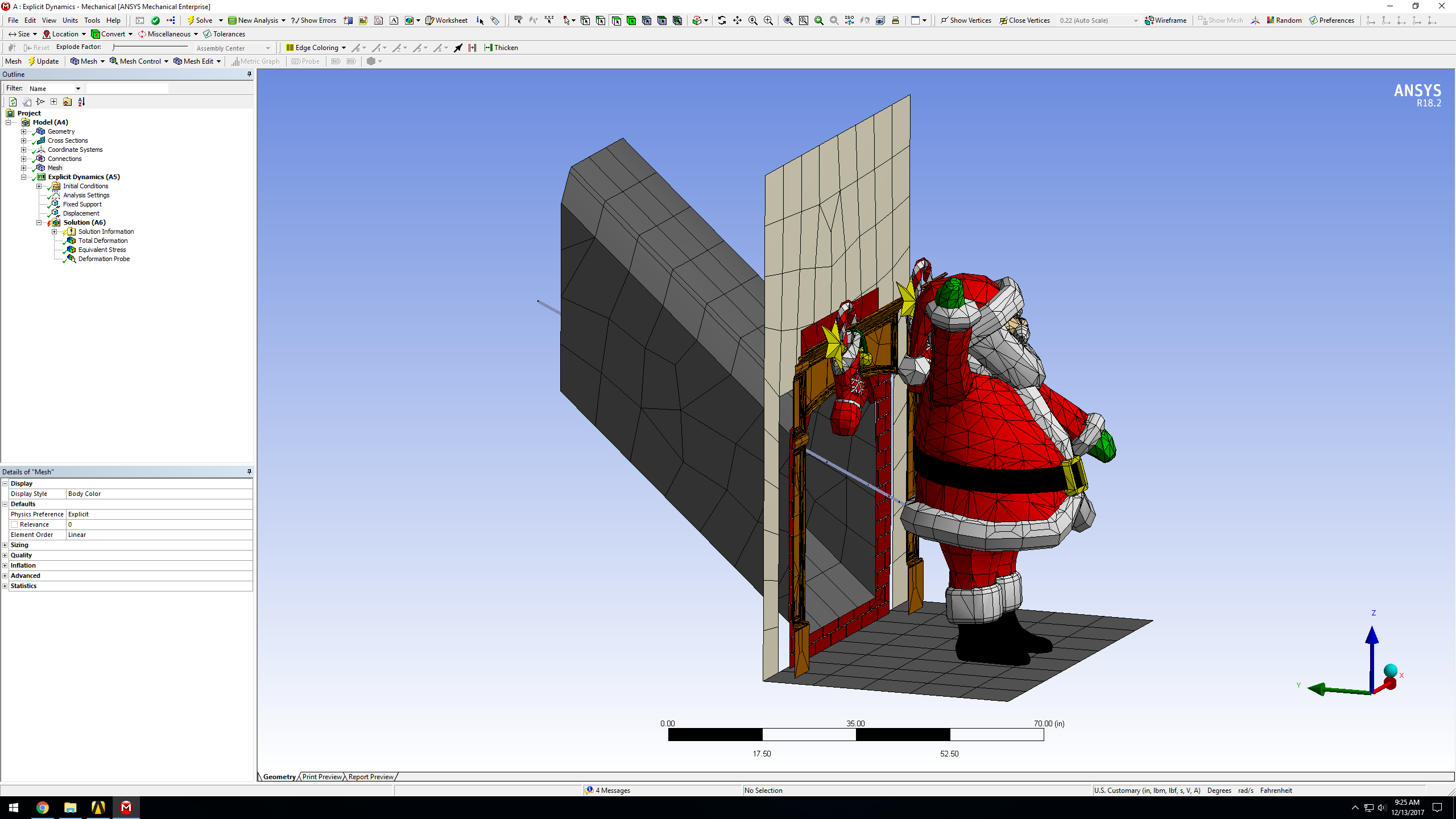Click the Comment icon with Abc
This screenshot has width=1456, height=819.
[363, 20]
